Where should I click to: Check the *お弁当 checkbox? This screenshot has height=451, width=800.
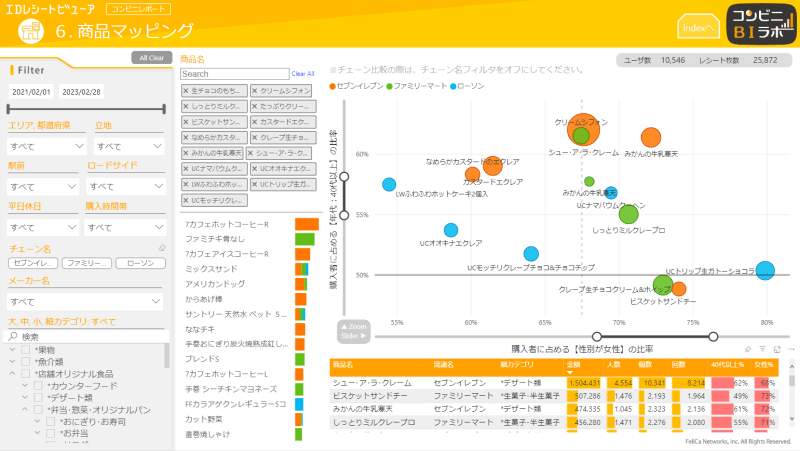[x=51, y=433]
